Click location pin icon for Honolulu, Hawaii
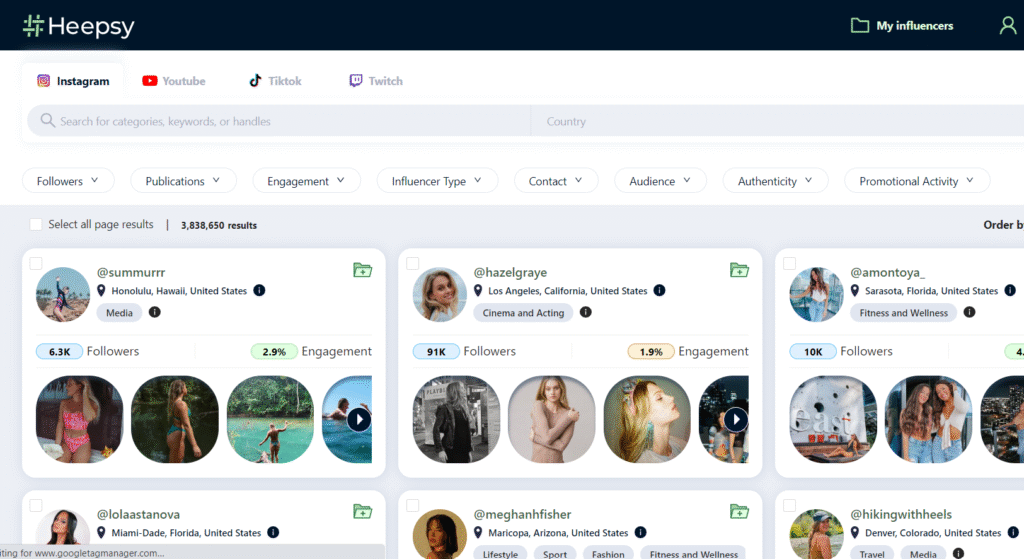The image size is (1024, 559). (x=101, y=291)
